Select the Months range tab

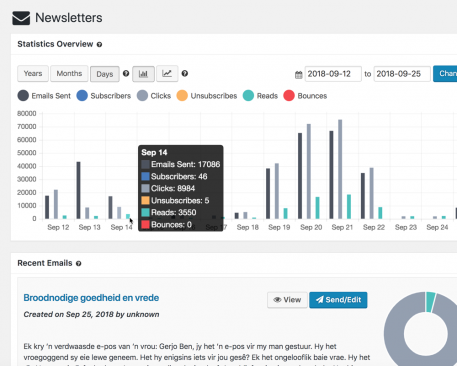click(x=69, y=74)
